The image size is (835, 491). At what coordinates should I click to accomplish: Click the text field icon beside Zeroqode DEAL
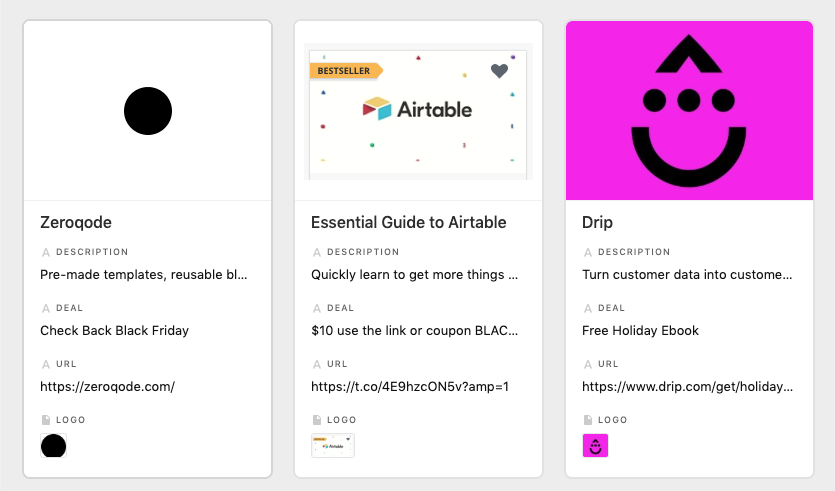click(x=46, y=308)
